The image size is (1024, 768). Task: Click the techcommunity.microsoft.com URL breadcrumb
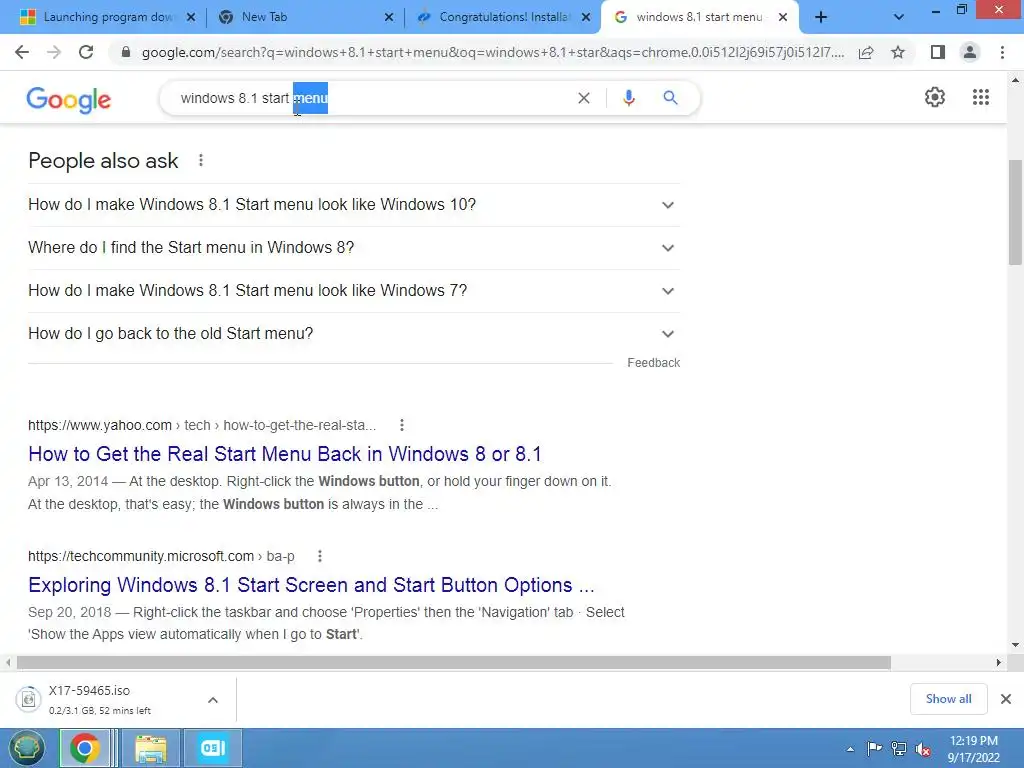coord(161,556)
